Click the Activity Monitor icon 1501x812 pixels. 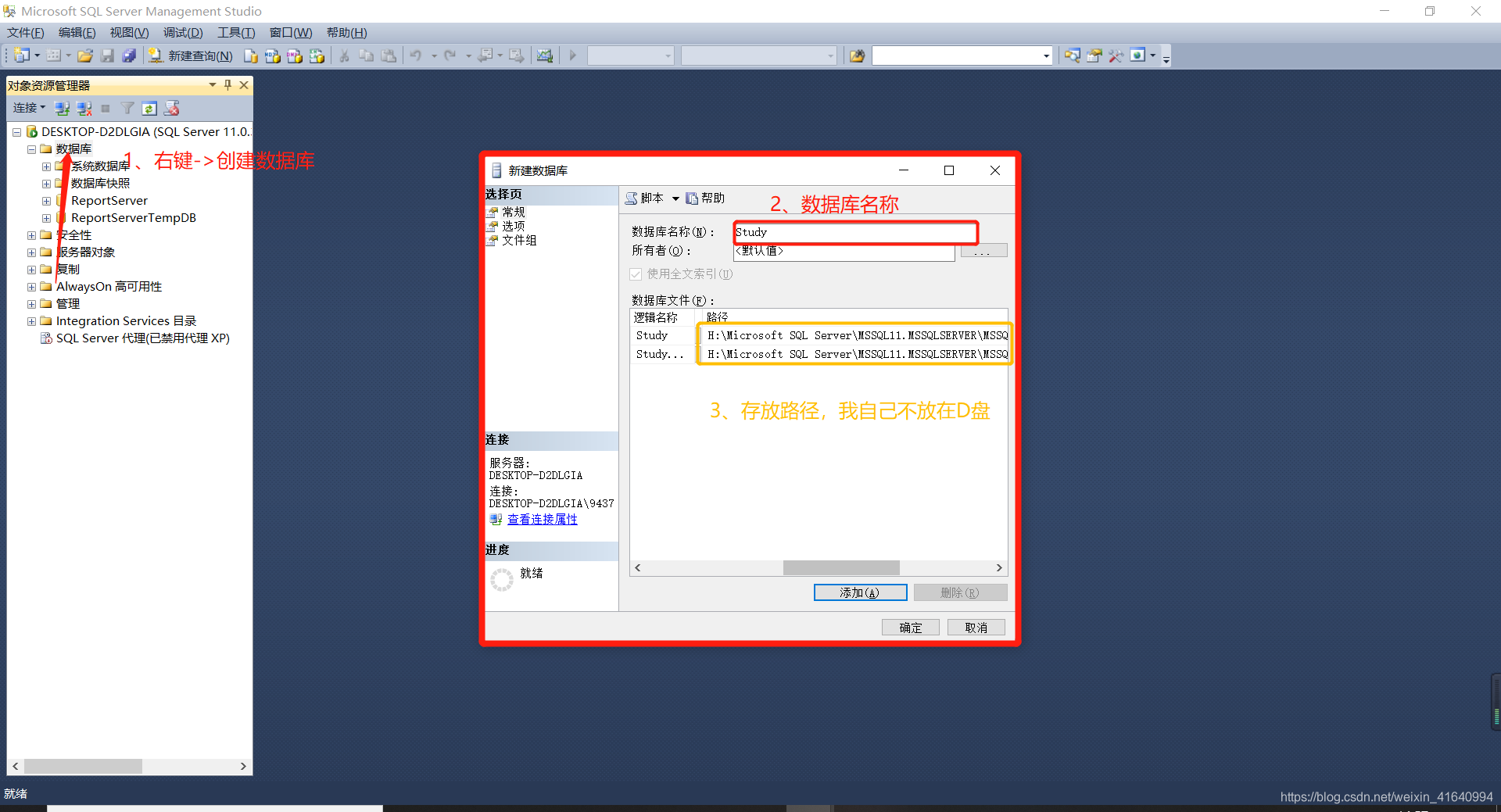[545, 55]
